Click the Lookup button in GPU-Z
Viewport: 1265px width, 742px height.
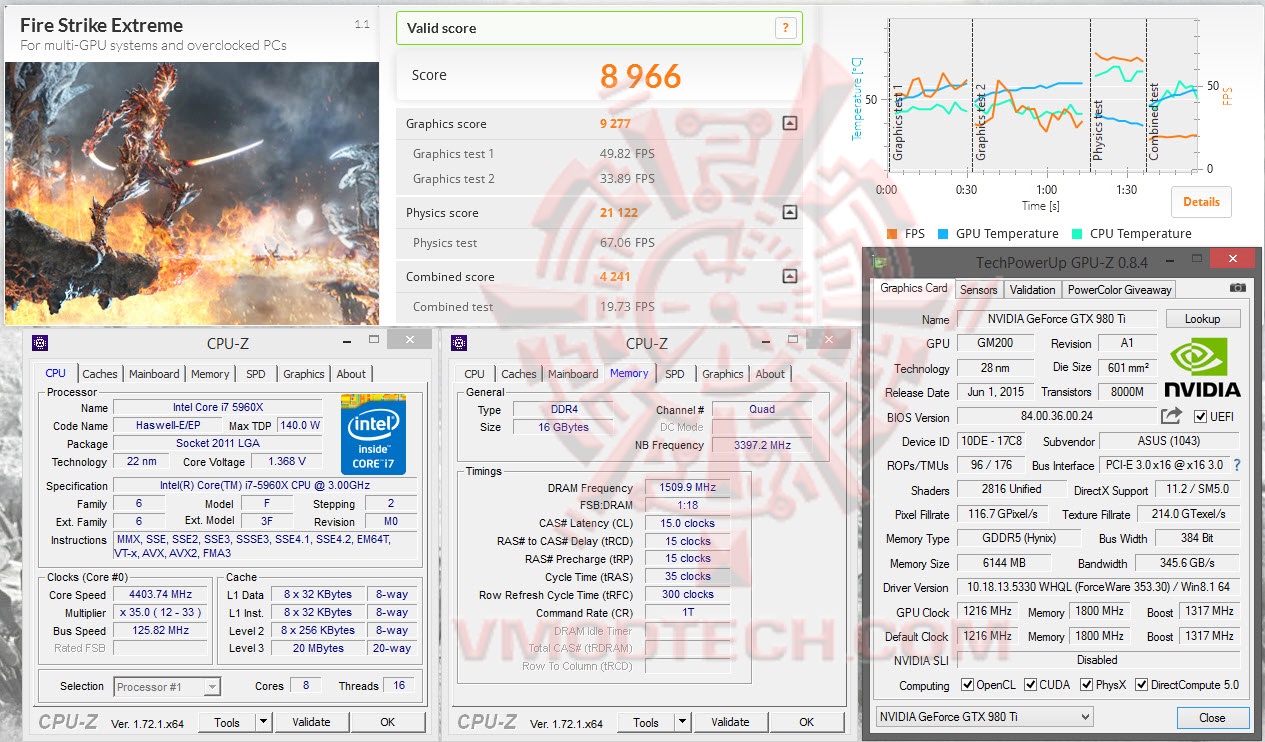coord(1202,319)
